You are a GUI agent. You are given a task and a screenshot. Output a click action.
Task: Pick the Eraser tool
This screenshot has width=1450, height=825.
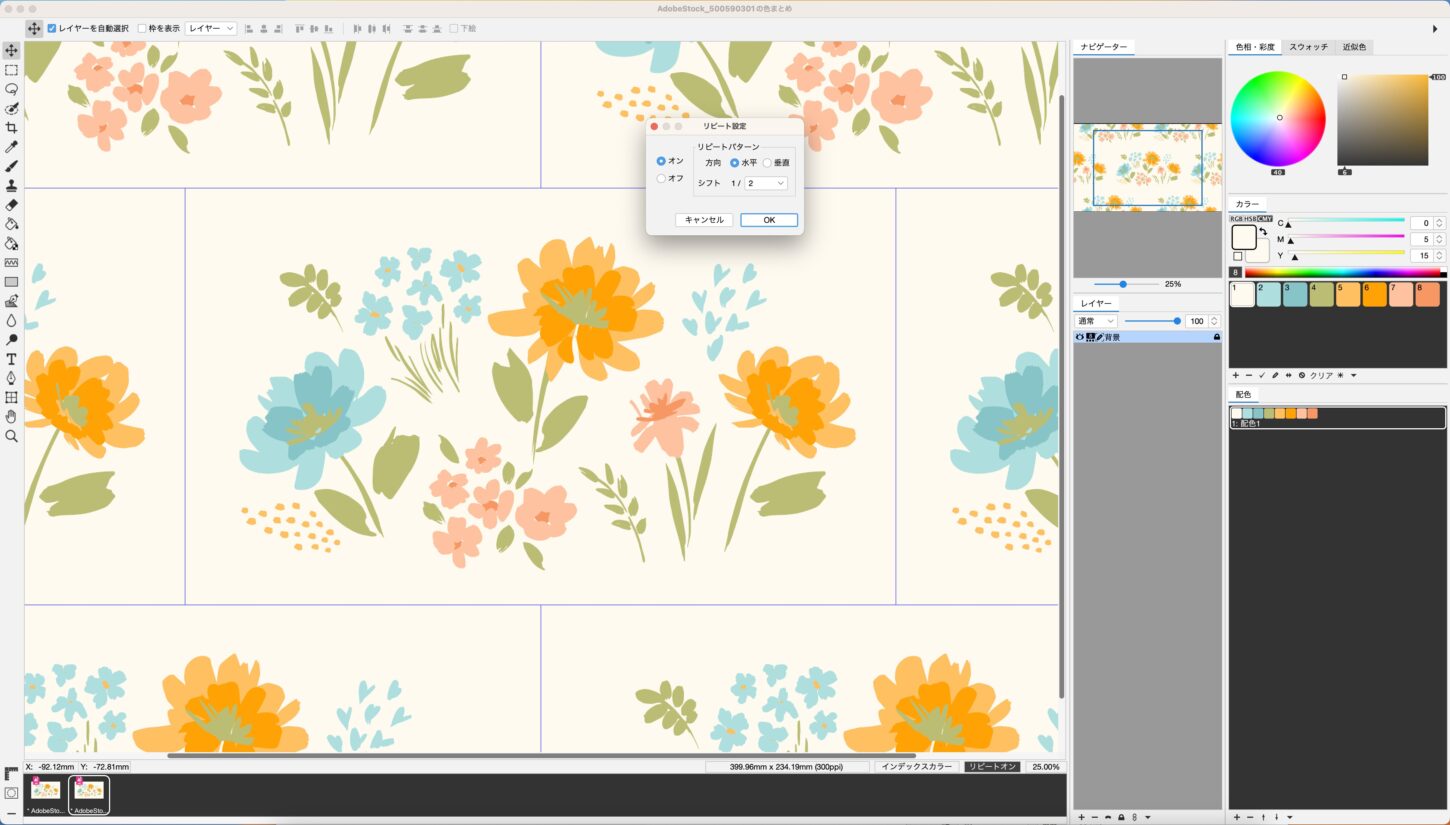pos(11,205)
